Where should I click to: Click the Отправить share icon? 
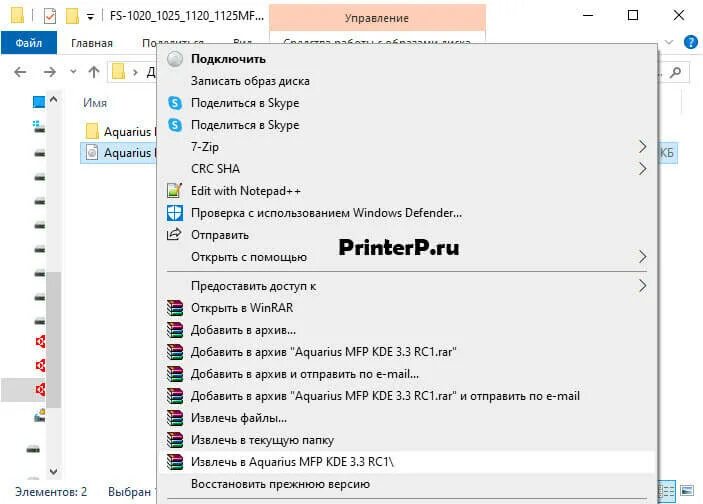[174, 235]
